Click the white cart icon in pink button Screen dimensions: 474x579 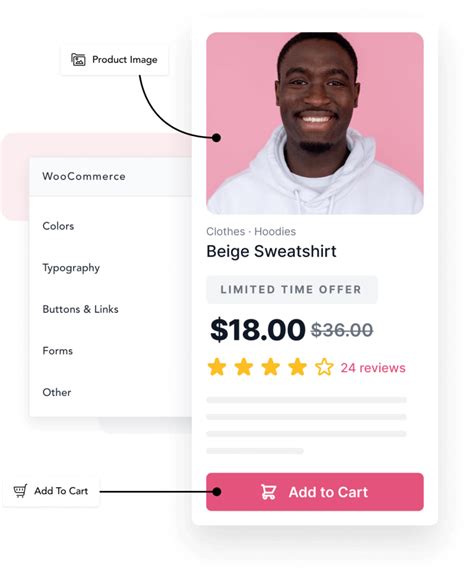[x=268, y=492]
